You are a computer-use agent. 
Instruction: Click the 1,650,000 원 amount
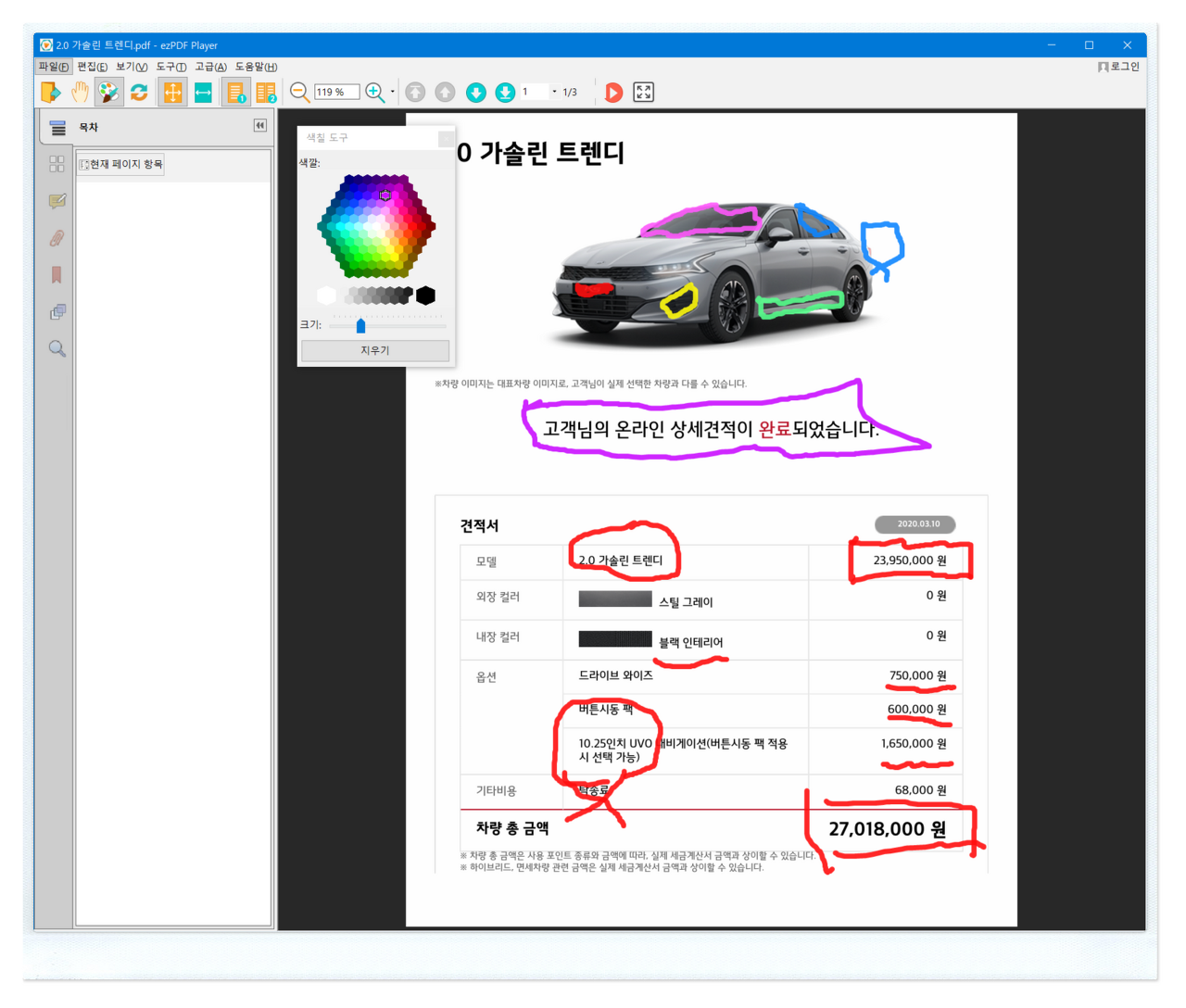(914, 744)
